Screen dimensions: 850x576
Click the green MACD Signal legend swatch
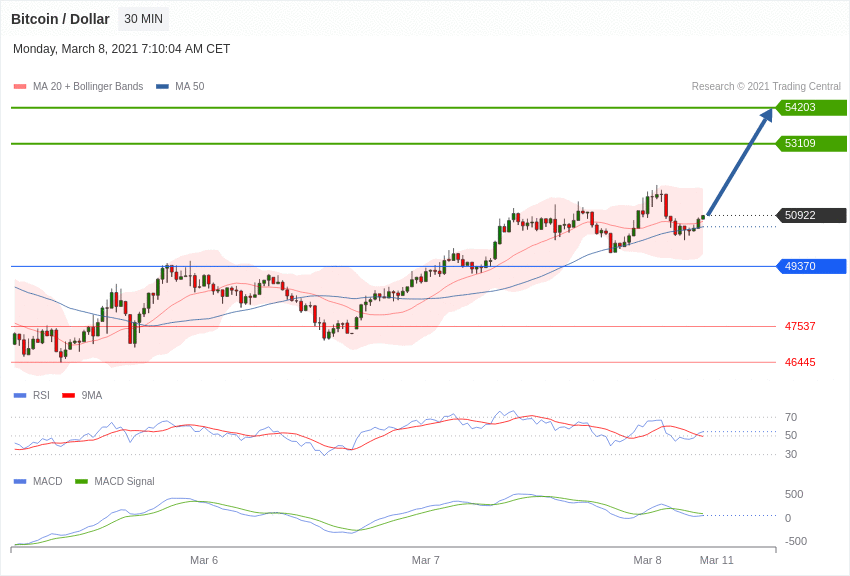[81, 482]
